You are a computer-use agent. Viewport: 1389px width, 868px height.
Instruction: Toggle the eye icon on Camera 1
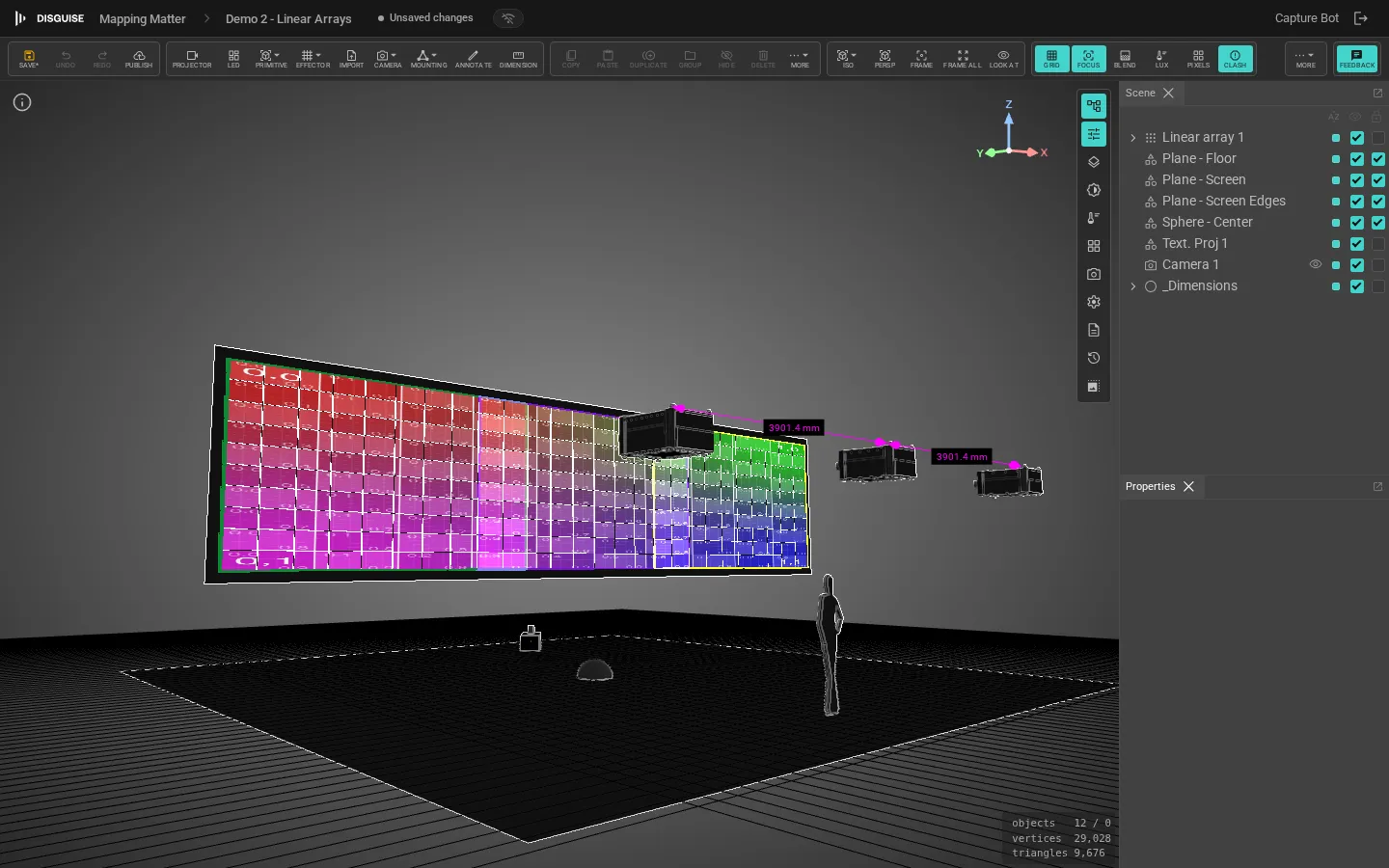pyautogui.click(x=1315, y=264)
